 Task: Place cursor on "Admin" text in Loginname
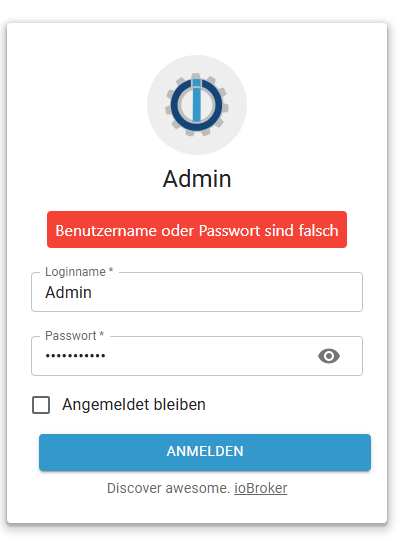[68, 292]
